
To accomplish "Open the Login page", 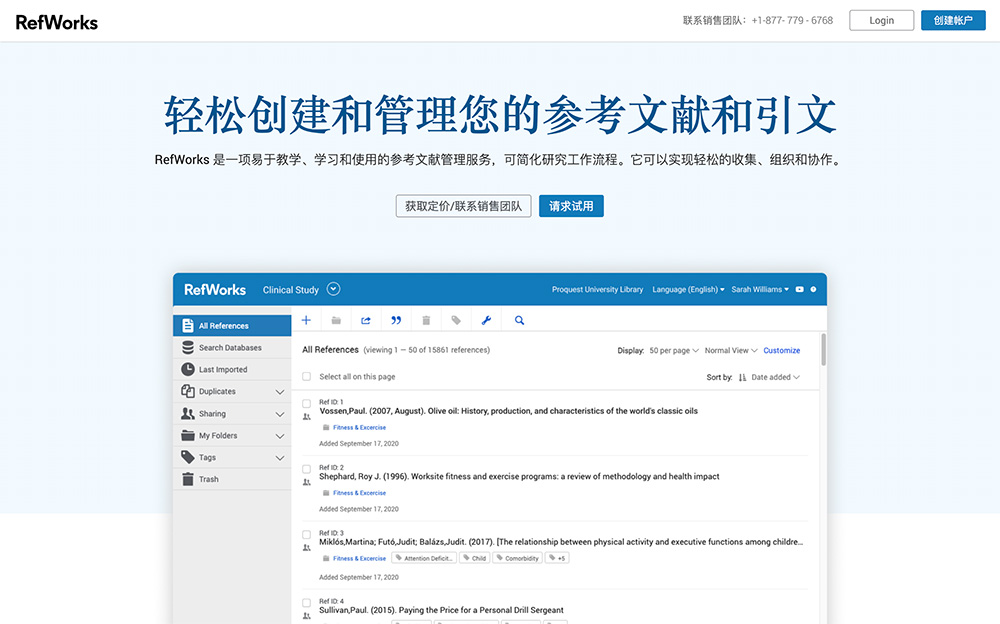I will click(881, 20).
